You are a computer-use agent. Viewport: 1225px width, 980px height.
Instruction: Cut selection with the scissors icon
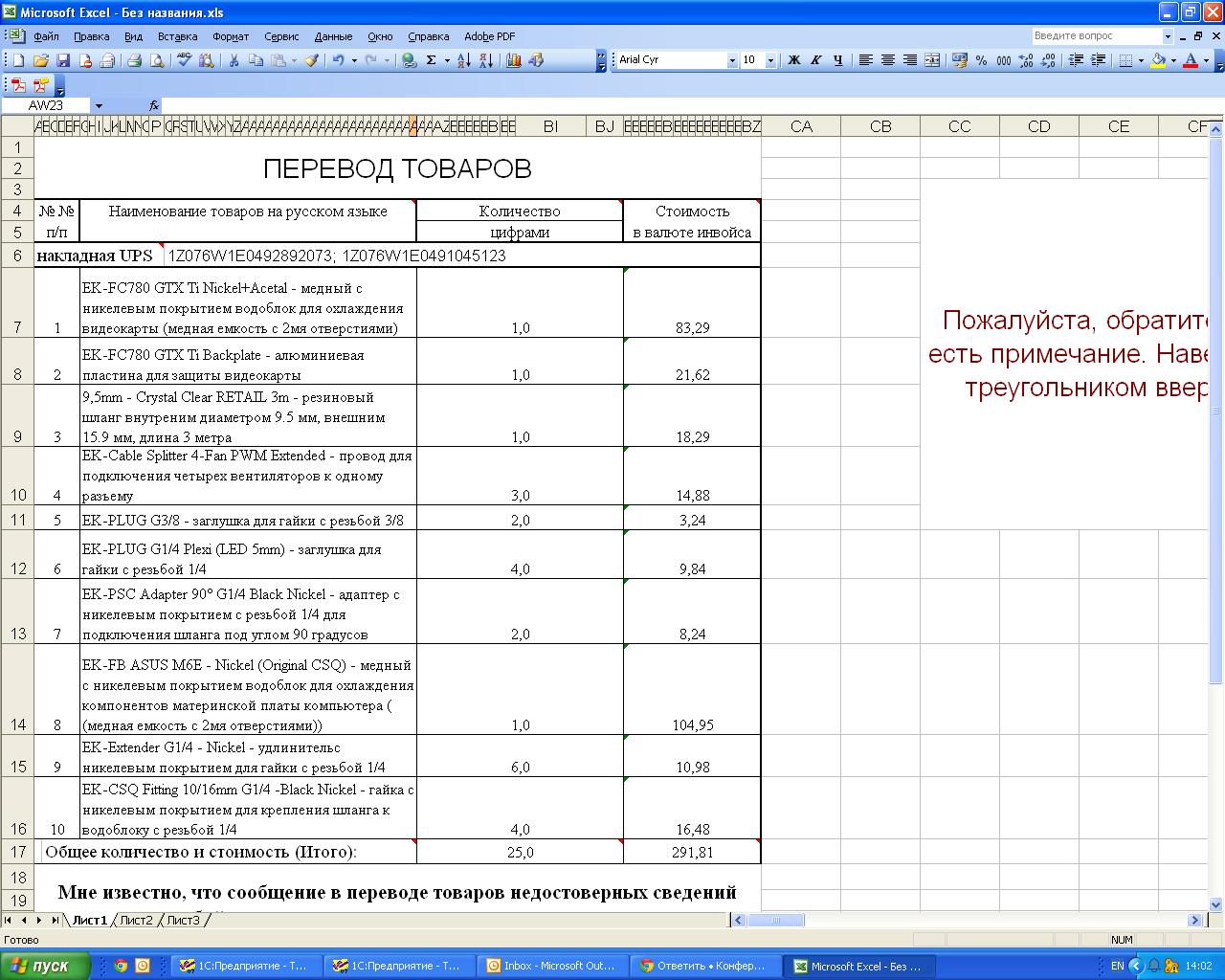click(x=233, y=60)
